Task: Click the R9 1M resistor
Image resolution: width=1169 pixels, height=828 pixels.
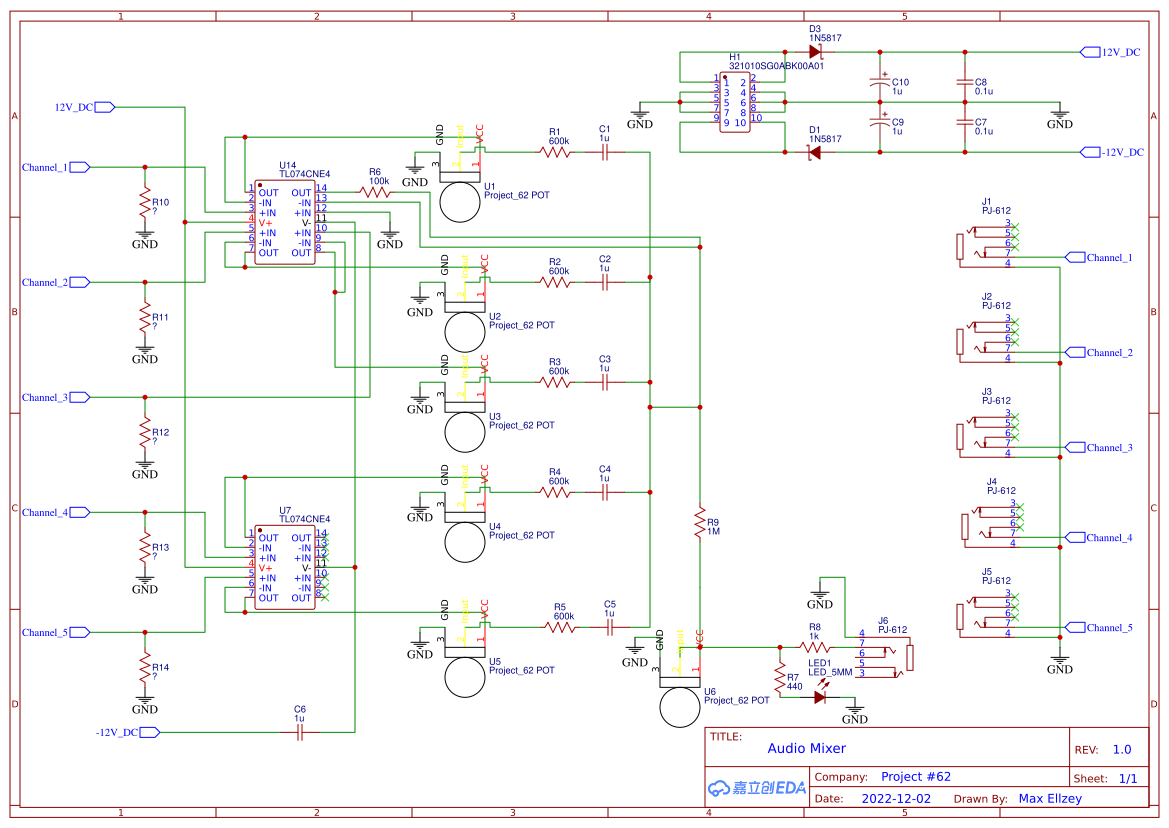Action: [700, 525]
